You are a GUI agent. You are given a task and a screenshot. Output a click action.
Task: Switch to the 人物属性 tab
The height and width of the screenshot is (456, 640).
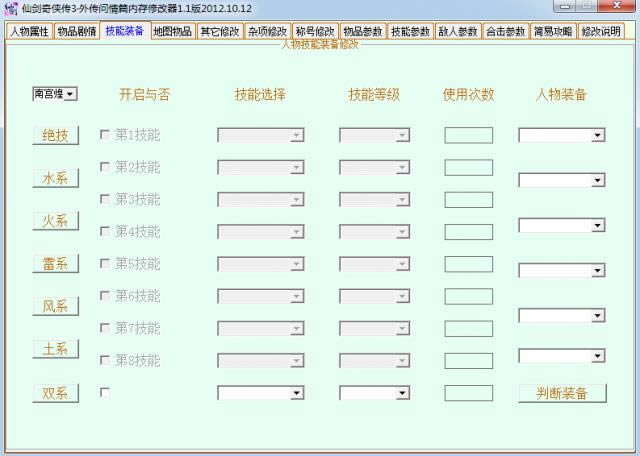click(x=29, y=31)
